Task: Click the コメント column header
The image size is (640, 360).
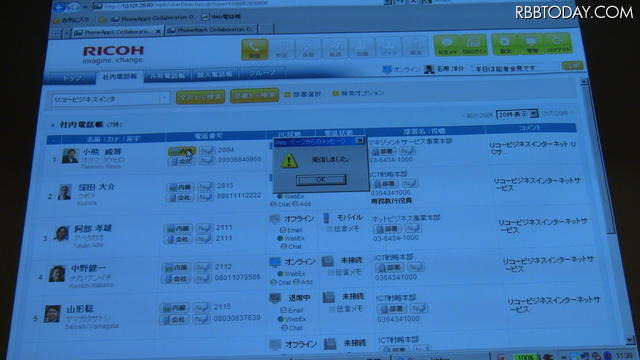Action: [530, 129]
